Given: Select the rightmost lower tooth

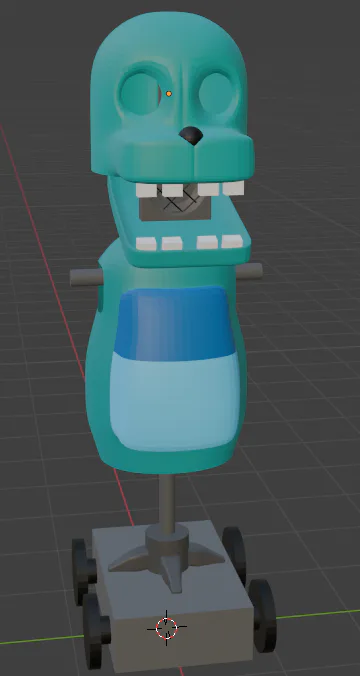Looking at the screenshot, I should point(232,241).
